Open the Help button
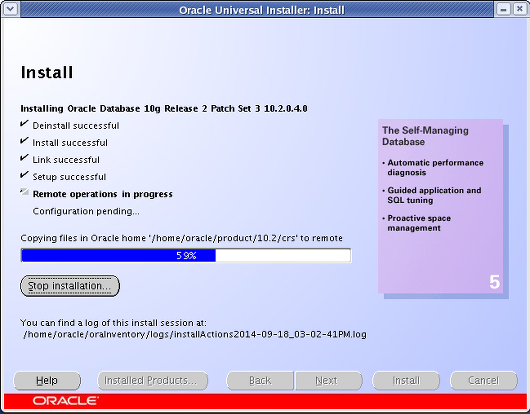Image resolution: width=530 pixels, height=414 pixels. [47, 381]
